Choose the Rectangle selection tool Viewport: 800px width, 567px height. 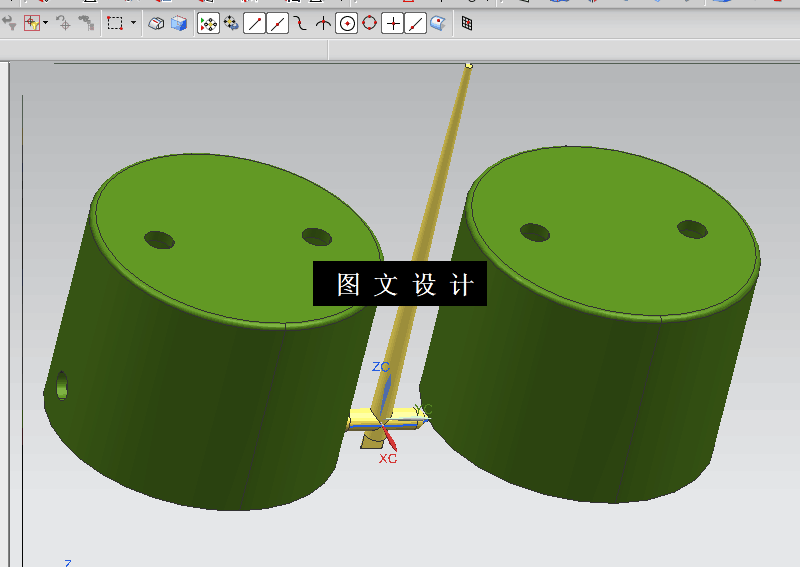point(115,23)
